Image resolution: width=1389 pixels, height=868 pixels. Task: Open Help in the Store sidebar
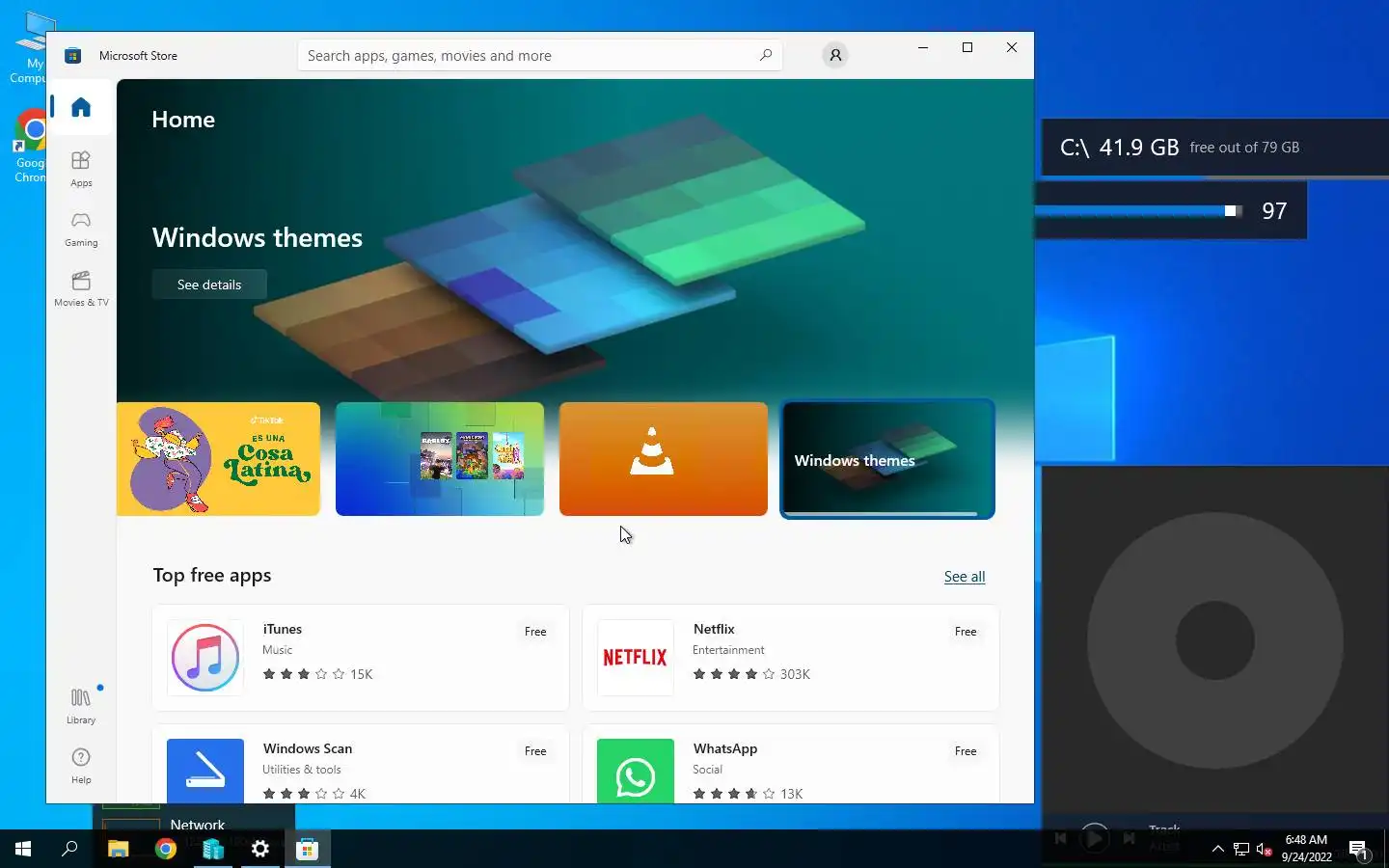coord(81,766)
